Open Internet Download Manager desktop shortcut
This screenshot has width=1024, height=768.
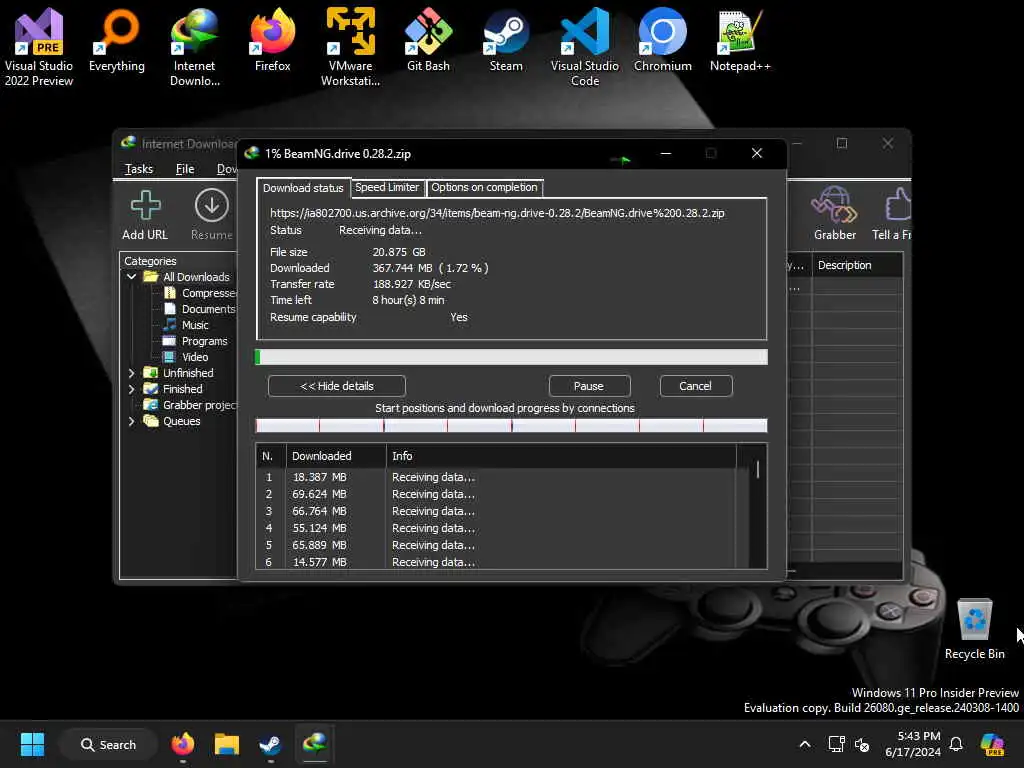click(195, 47)
